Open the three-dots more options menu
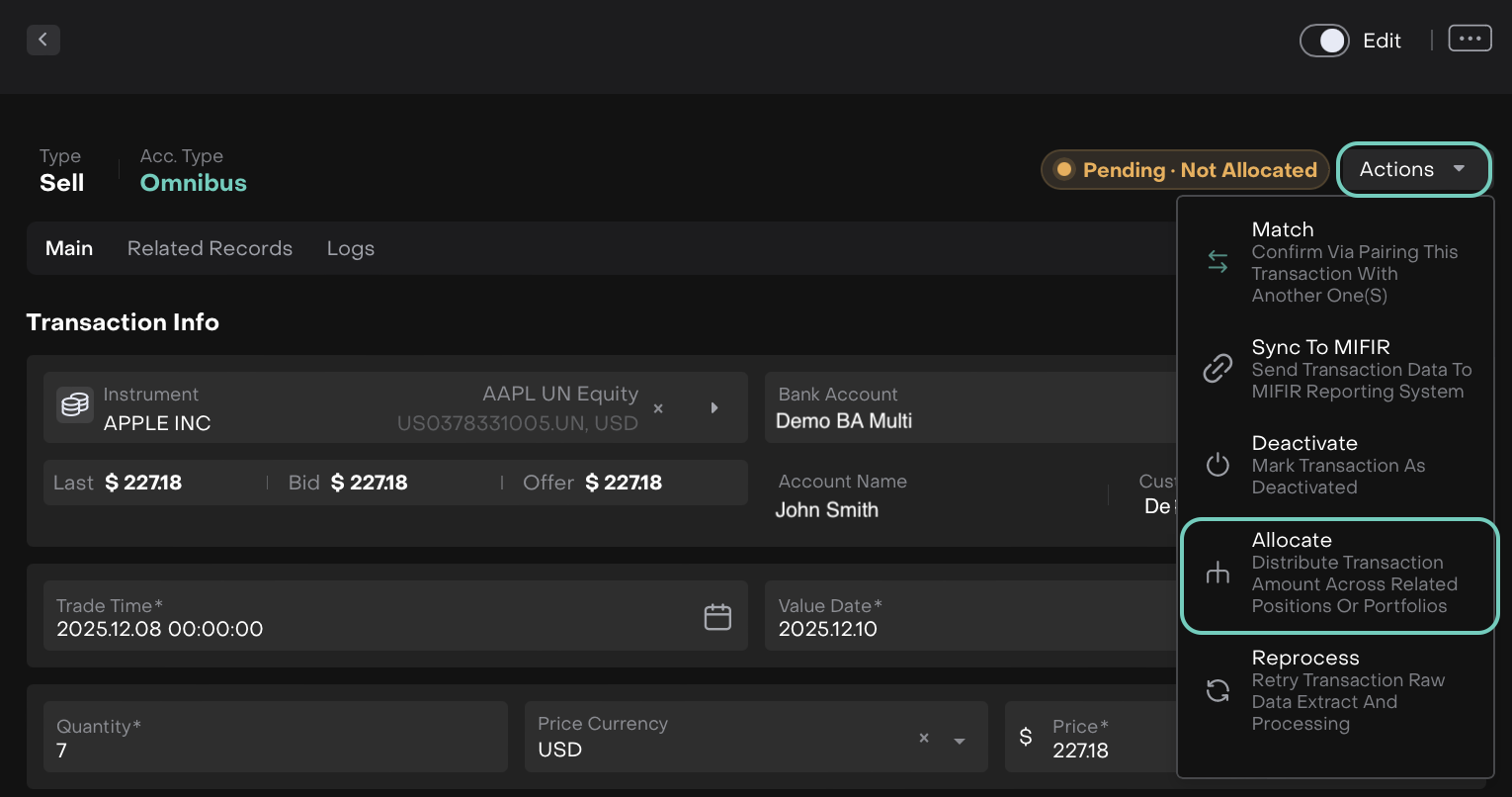Screen dimensions: 1512x797 tap(1470, 39)
